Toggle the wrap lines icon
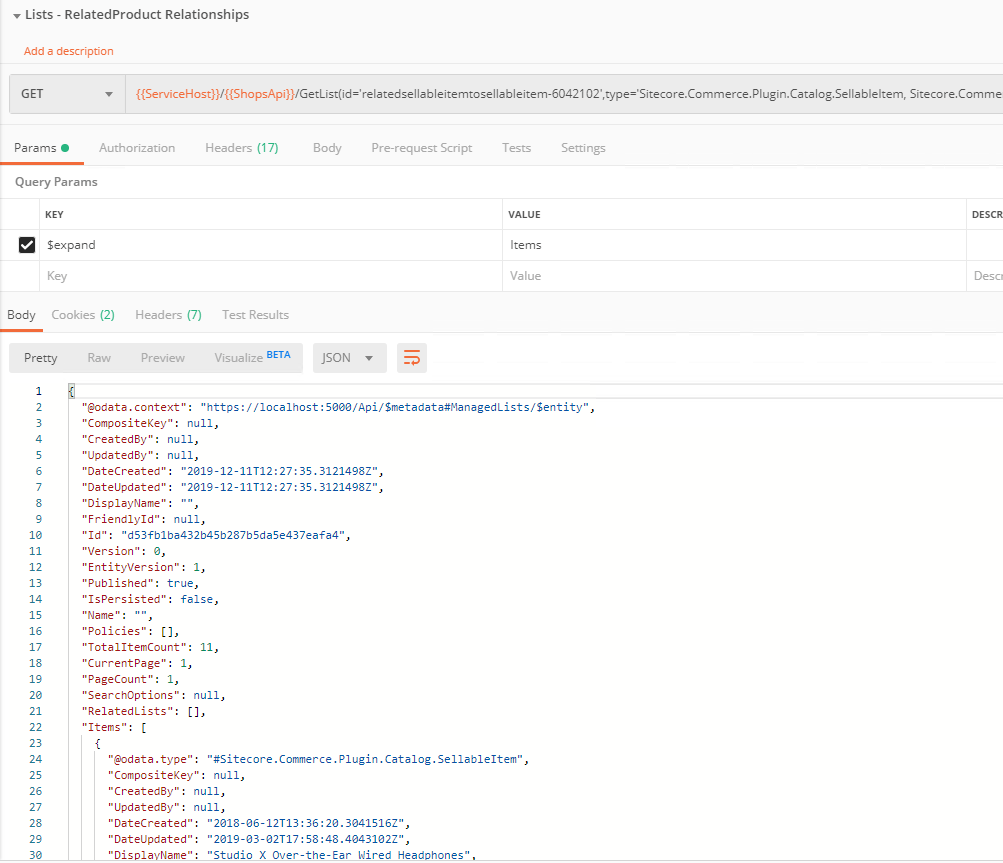 click(x=412, y=358)
